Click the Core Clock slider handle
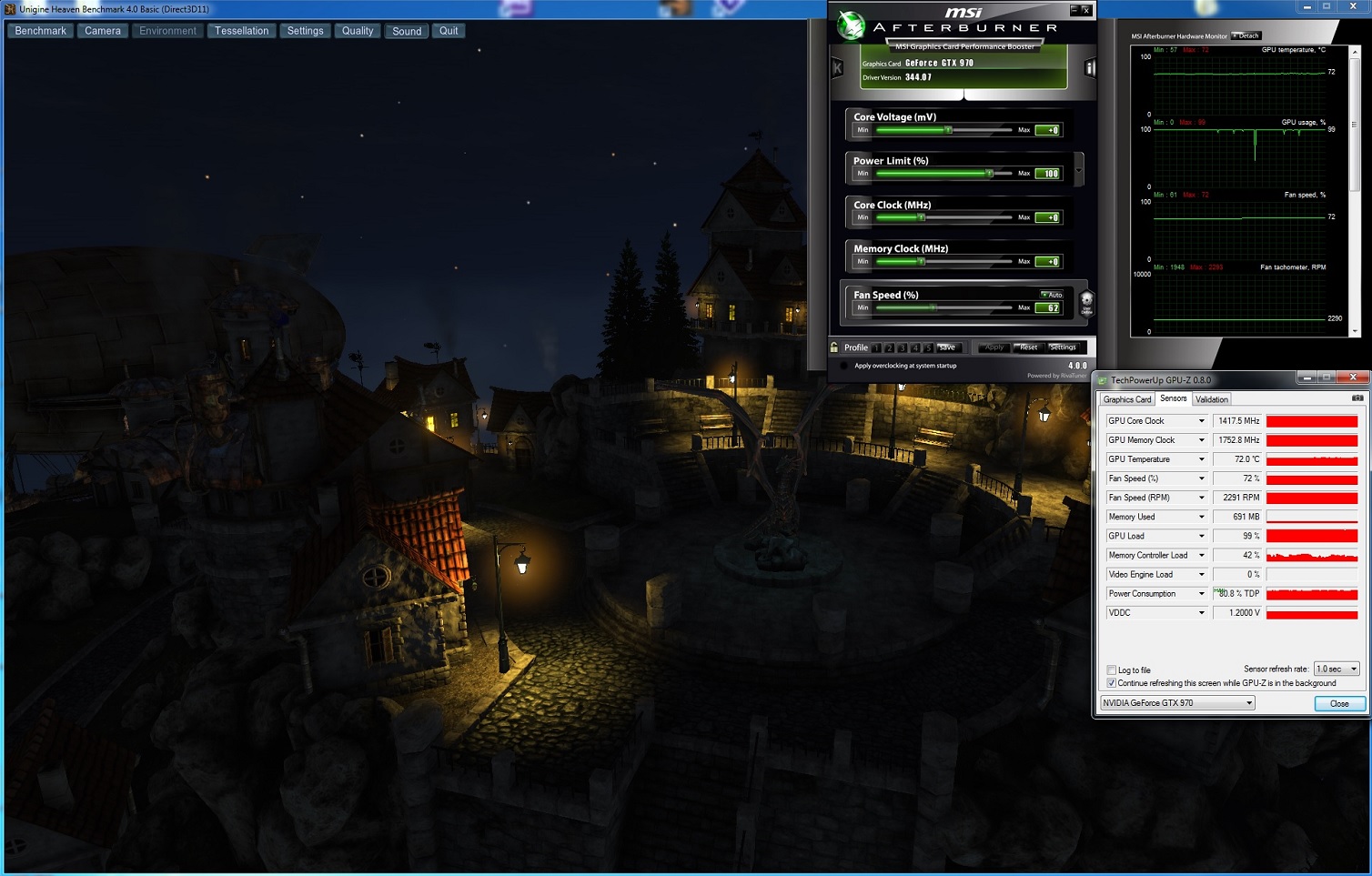The width and height of the screenshot is (1372, 876). coord(922,217)
